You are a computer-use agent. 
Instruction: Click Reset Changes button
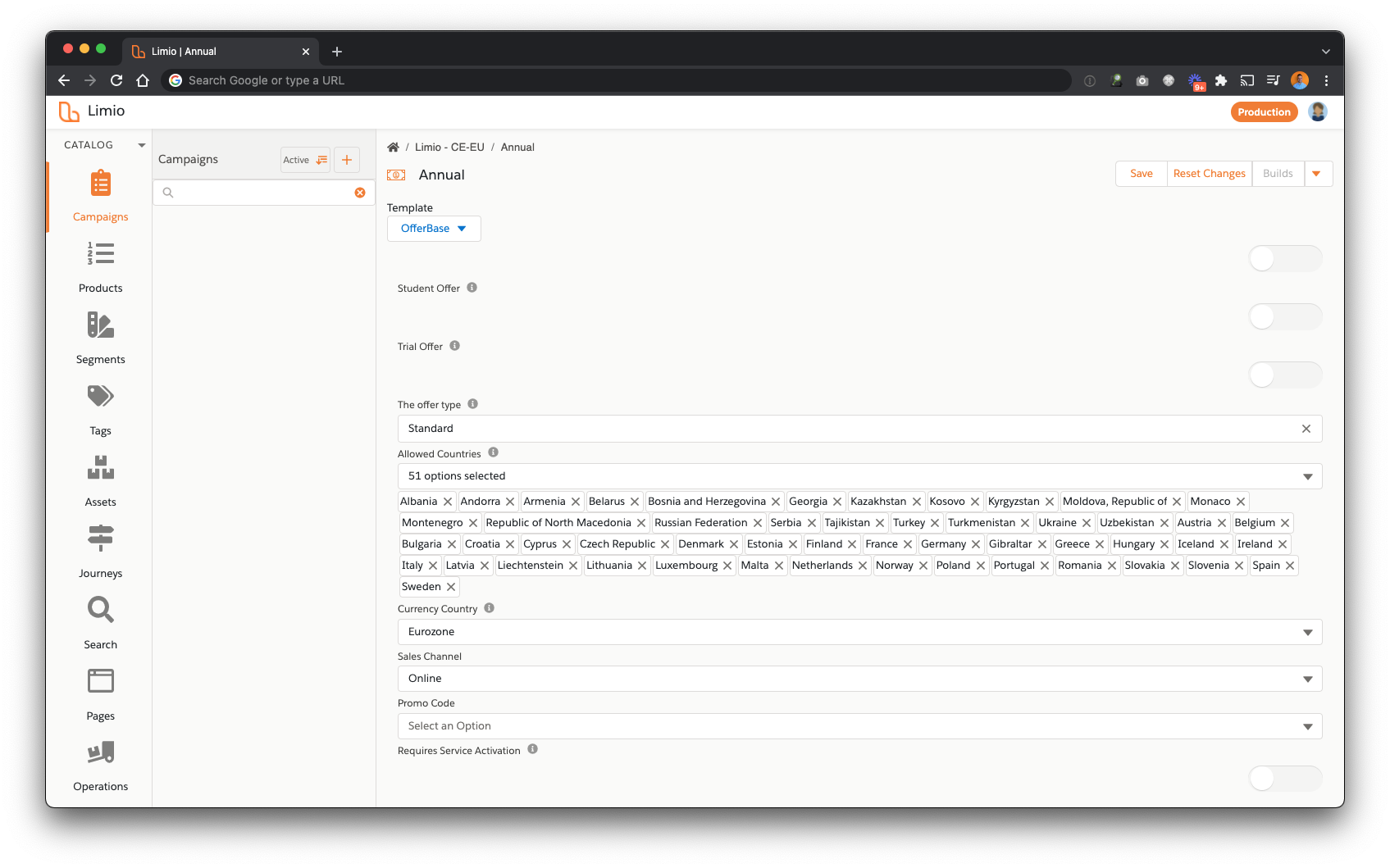pyautogui.click(x=1210, y=174)
